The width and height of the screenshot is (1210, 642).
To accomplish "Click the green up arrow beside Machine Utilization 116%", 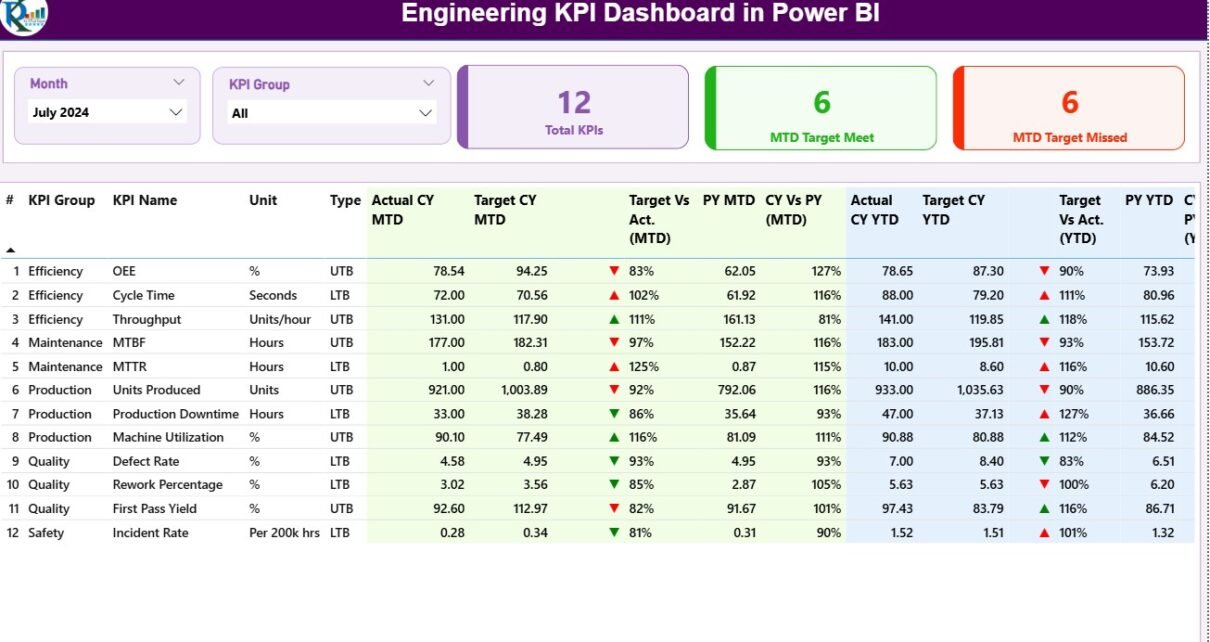I will pyautogui.click(x=614, y=438).
